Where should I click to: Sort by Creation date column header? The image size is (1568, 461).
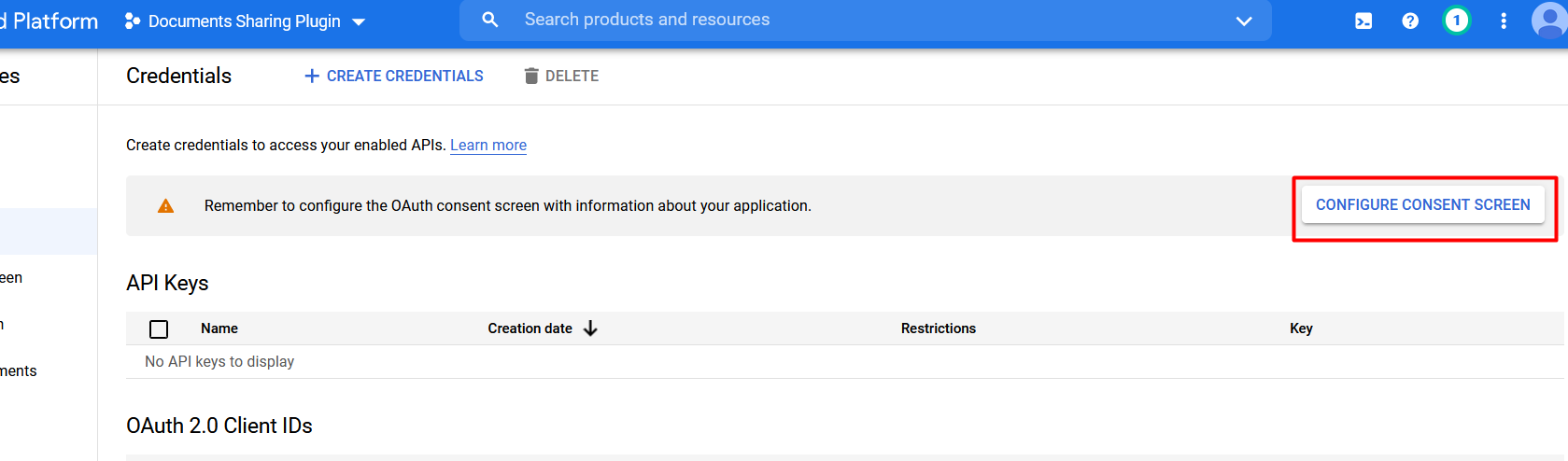pos(530,328)
